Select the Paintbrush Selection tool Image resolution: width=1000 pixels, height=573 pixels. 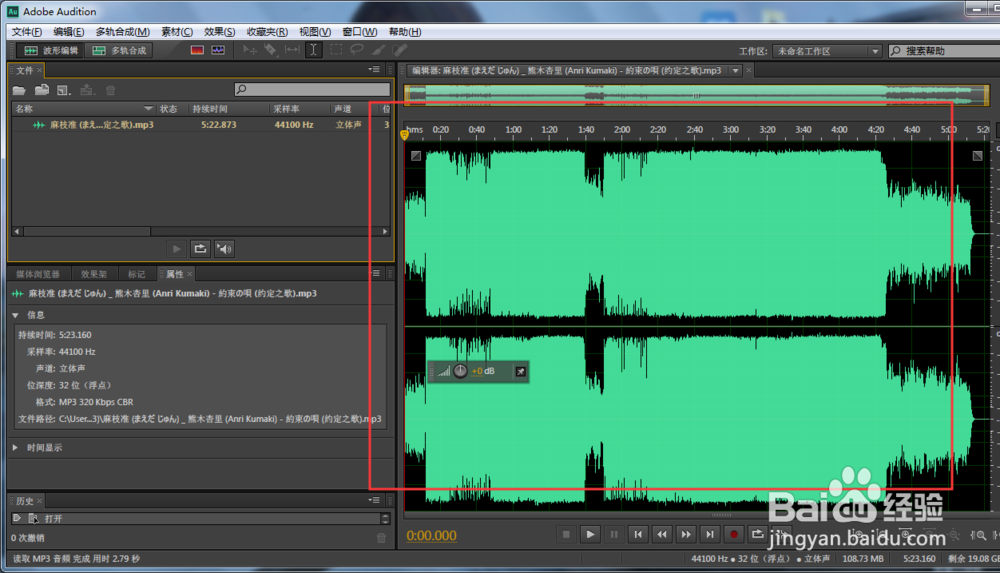[x=378, y=50]
